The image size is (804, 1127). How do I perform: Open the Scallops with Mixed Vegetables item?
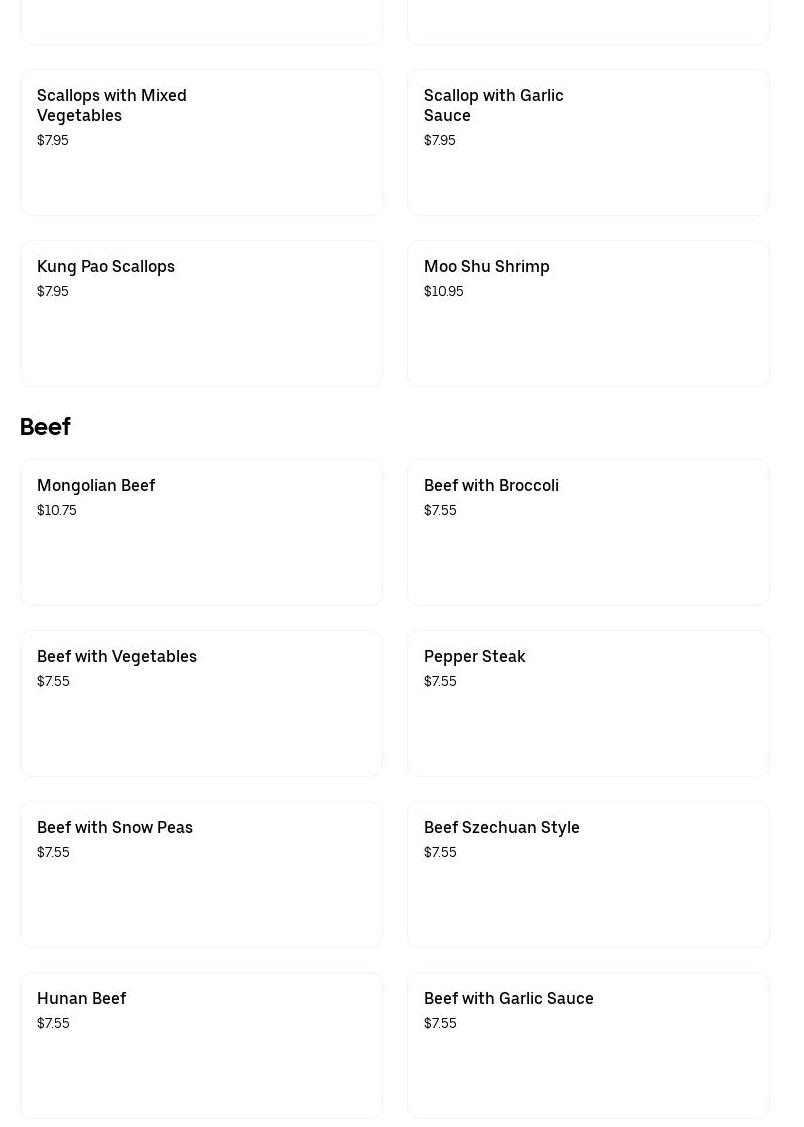click(x=201, y=142)
